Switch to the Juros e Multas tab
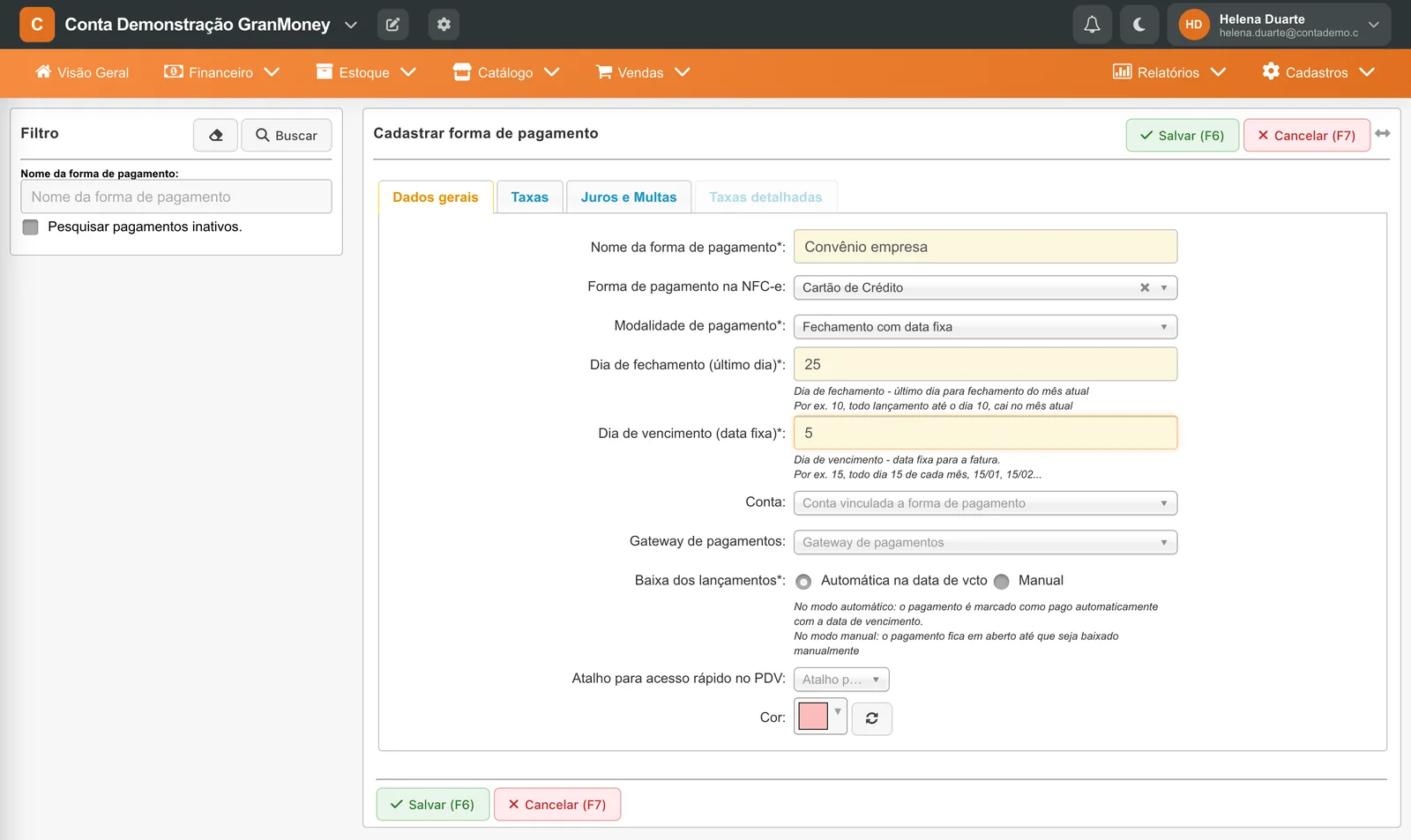The width and height of the screenshot is (1411, 840). tap(629, 197)
